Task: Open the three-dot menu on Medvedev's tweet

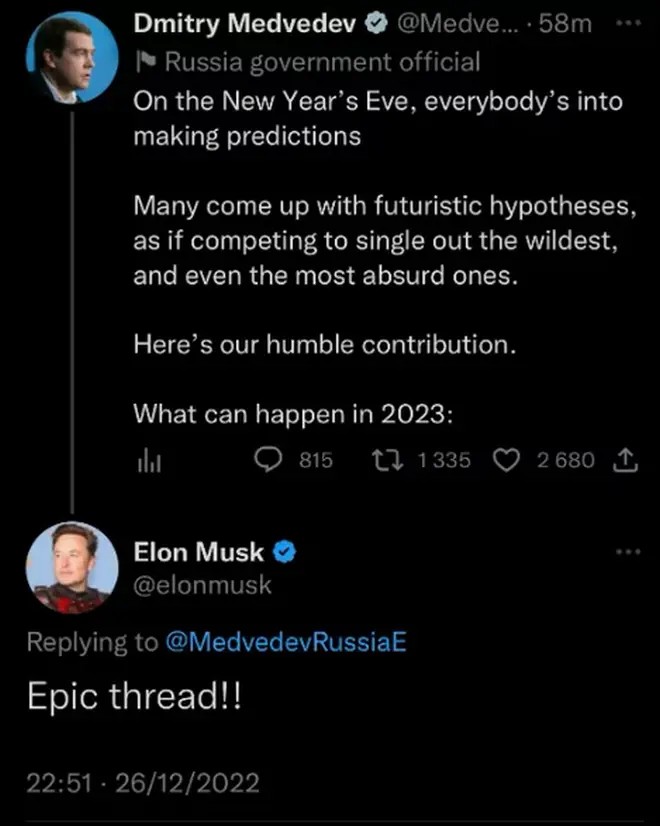Action: [x=628, y=23]
